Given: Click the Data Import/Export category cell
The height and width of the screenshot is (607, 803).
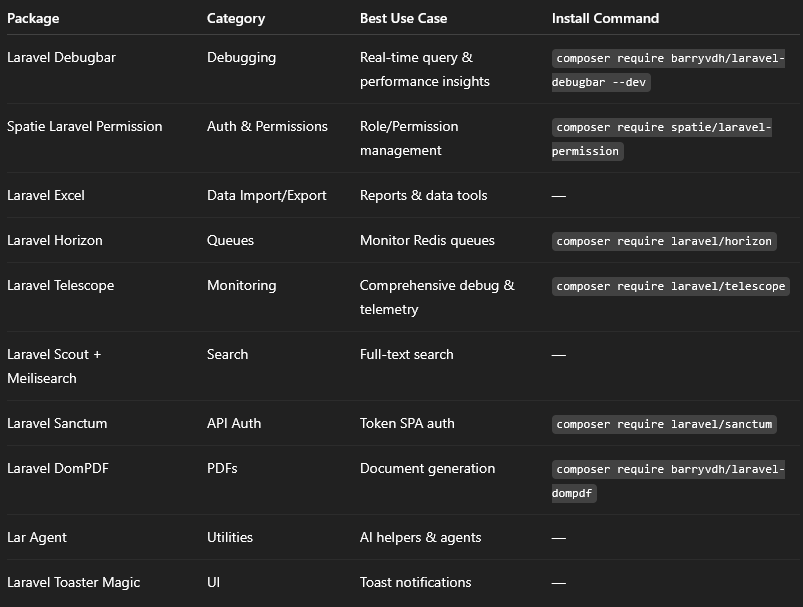Looking at the screenshot, I should 266,195.
